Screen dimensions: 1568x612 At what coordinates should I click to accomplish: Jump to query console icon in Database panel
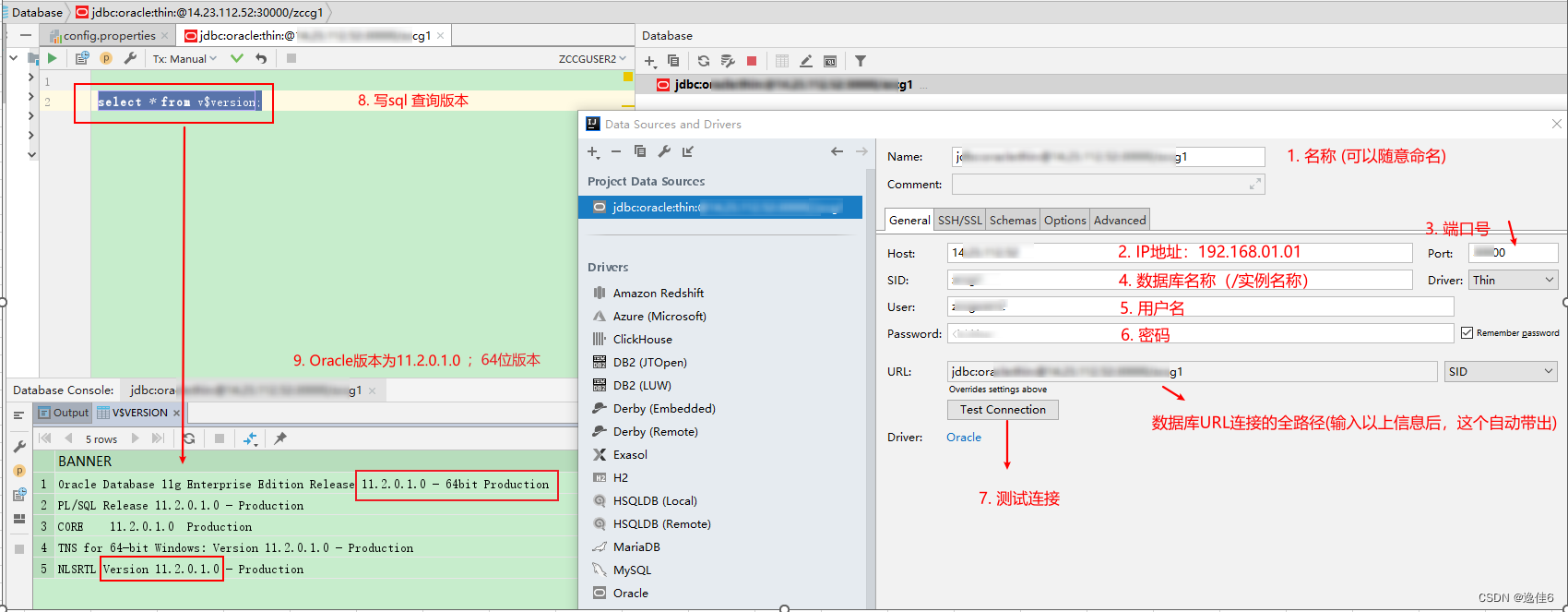830,61
